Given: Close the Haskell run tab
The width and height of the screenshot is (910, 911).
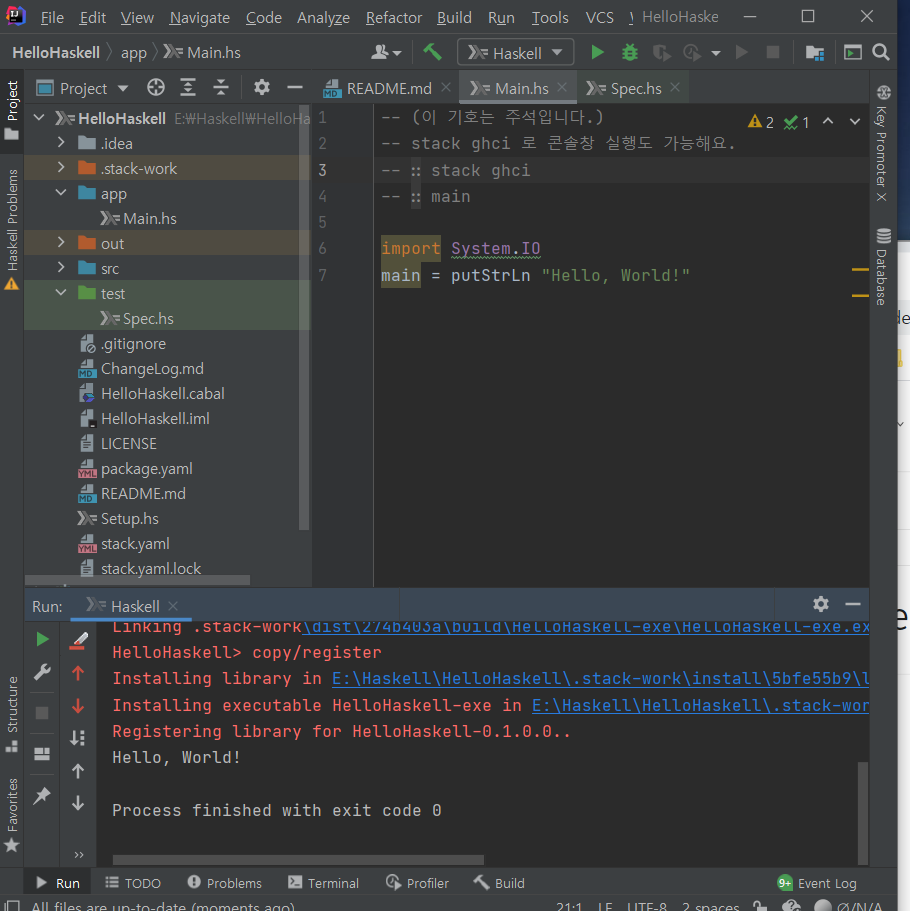Looking at the screenshot, I should pos(173,606).
